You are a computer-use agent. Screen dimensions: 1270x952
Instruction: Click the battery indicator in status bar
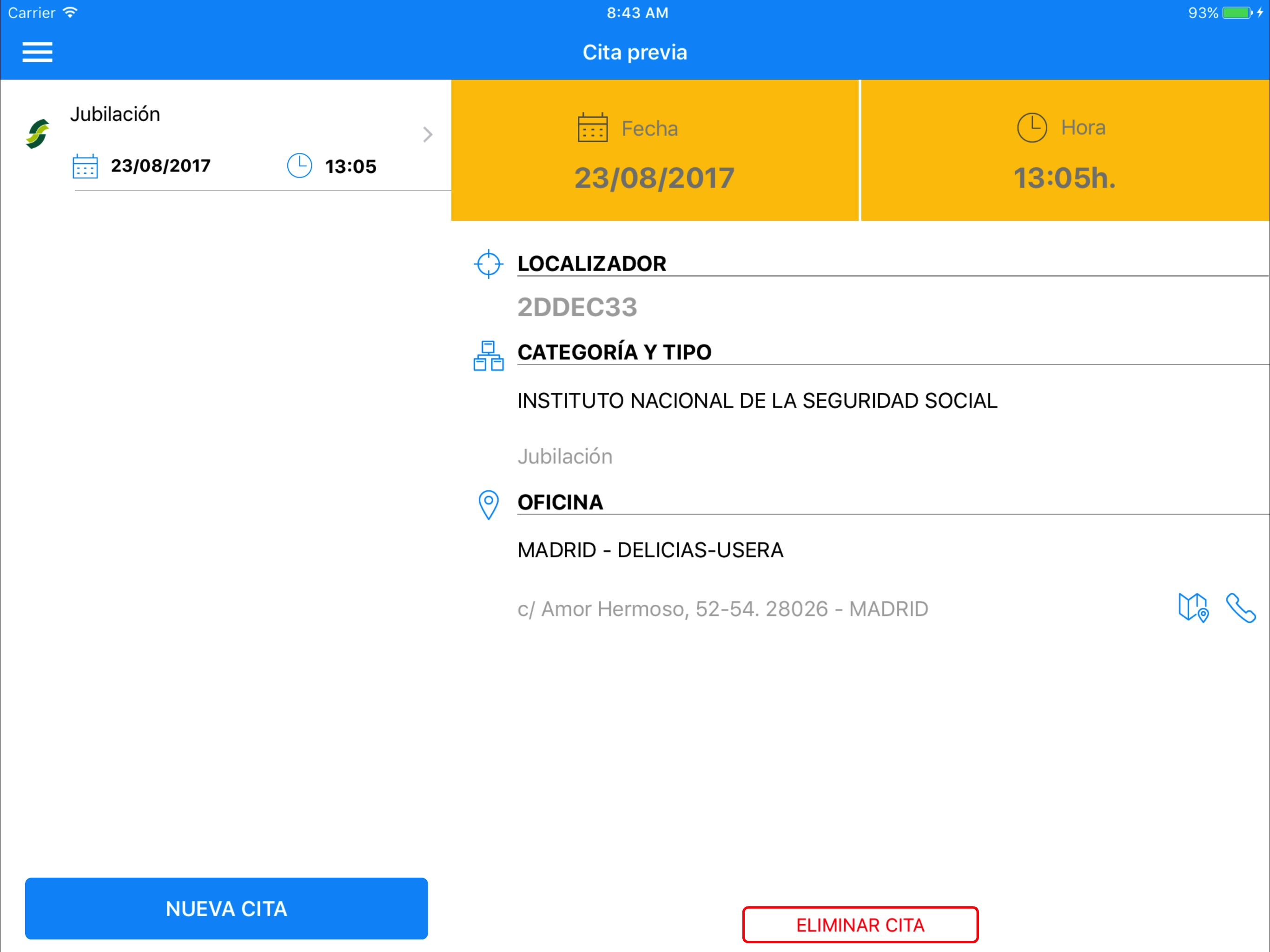point(1238,13)
